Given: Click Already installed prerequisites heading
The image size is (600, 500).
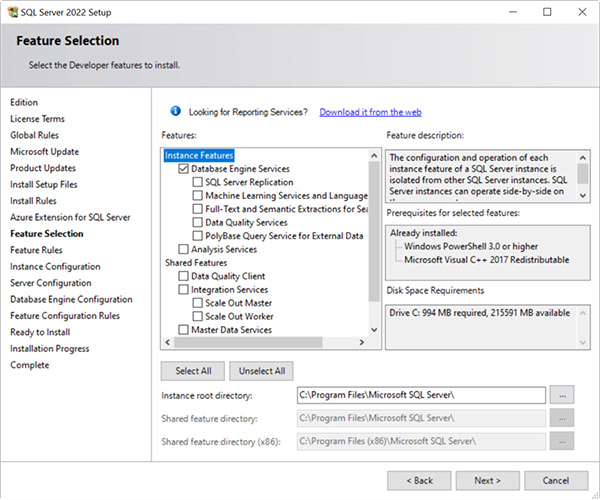Looking at the screenshot, I should [424, 233].
